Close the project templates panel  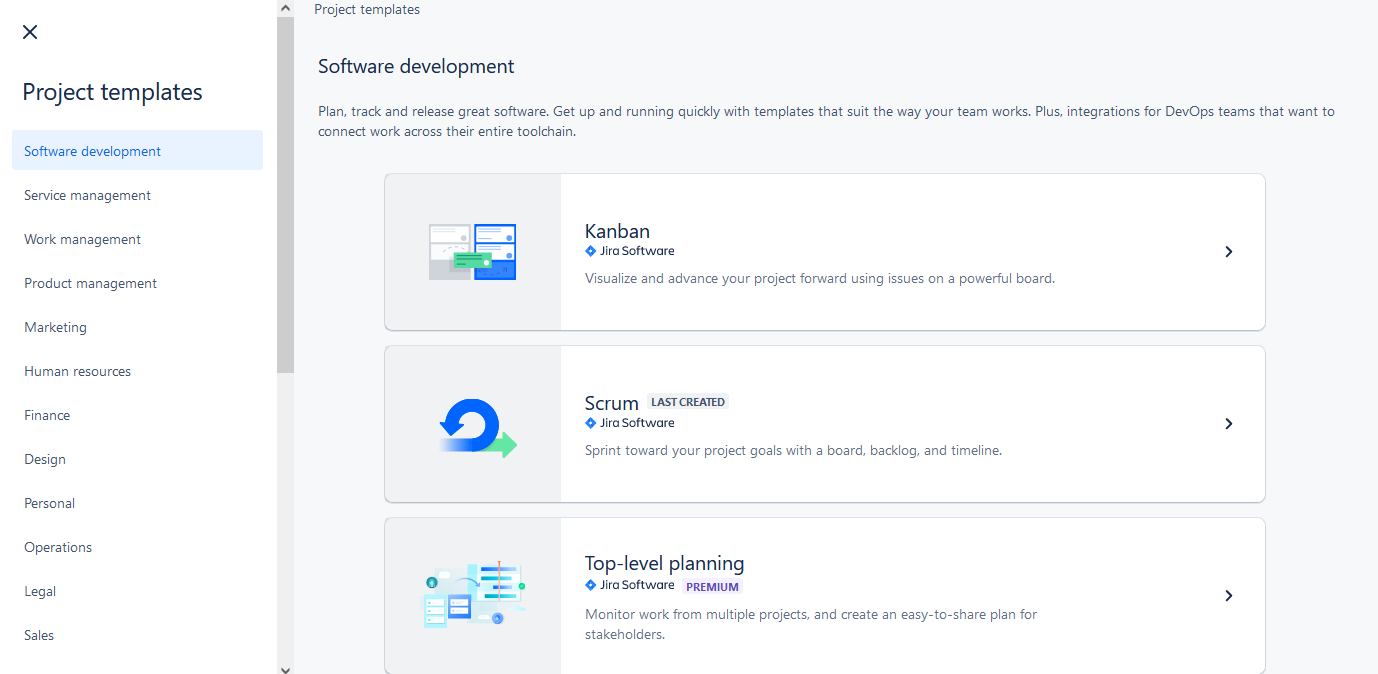(x=29, y=31)
